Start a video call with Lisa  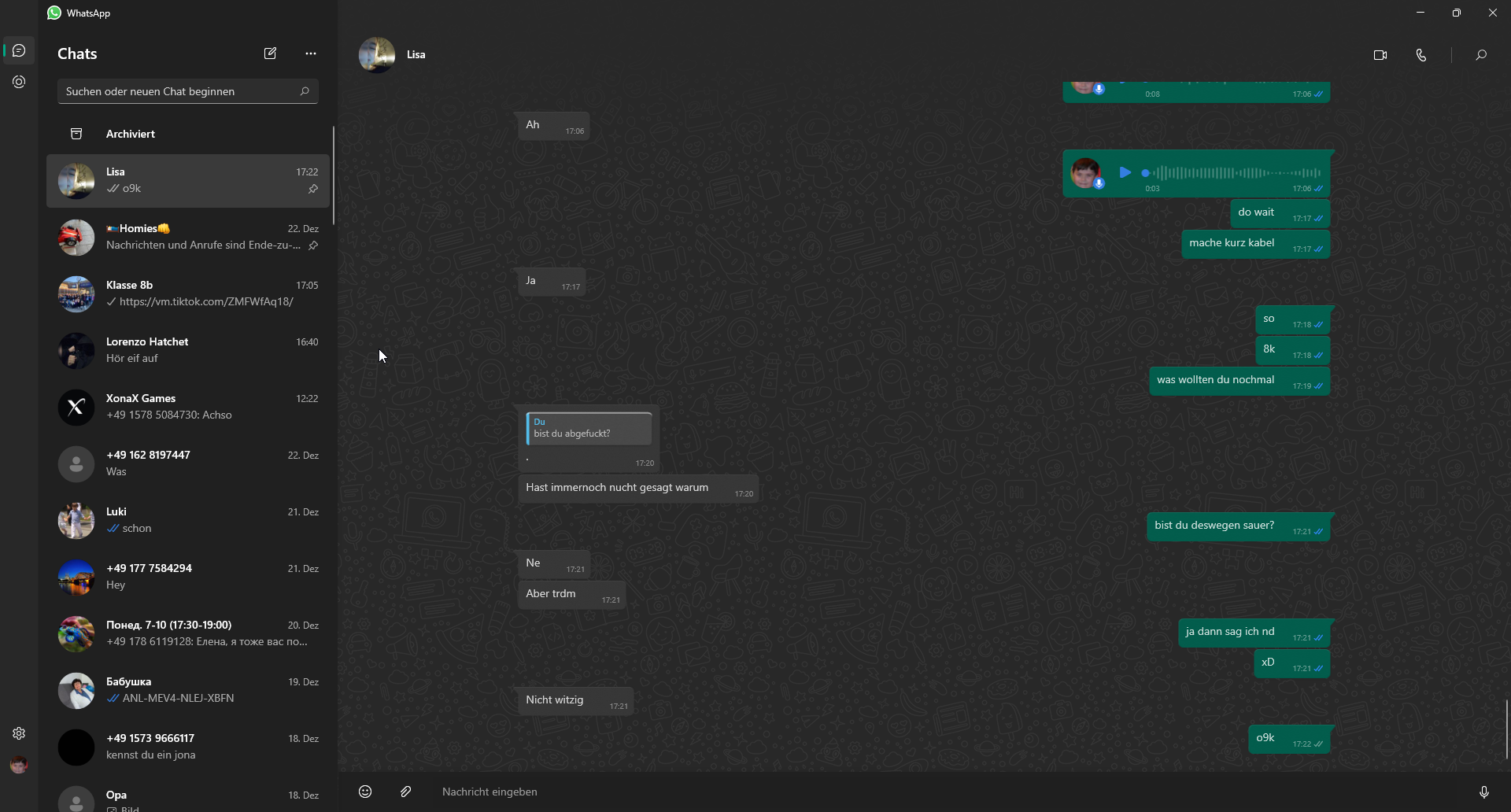coord(1380,55)
